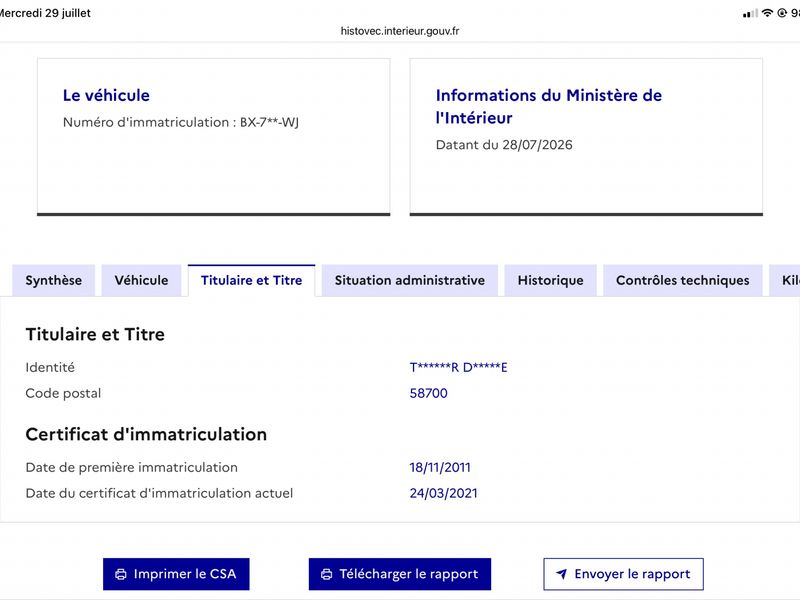Viewport: 800px width, 600px height.
Task: Open the partially visible Kilométrage tab
Action: [x=785, y=280]
